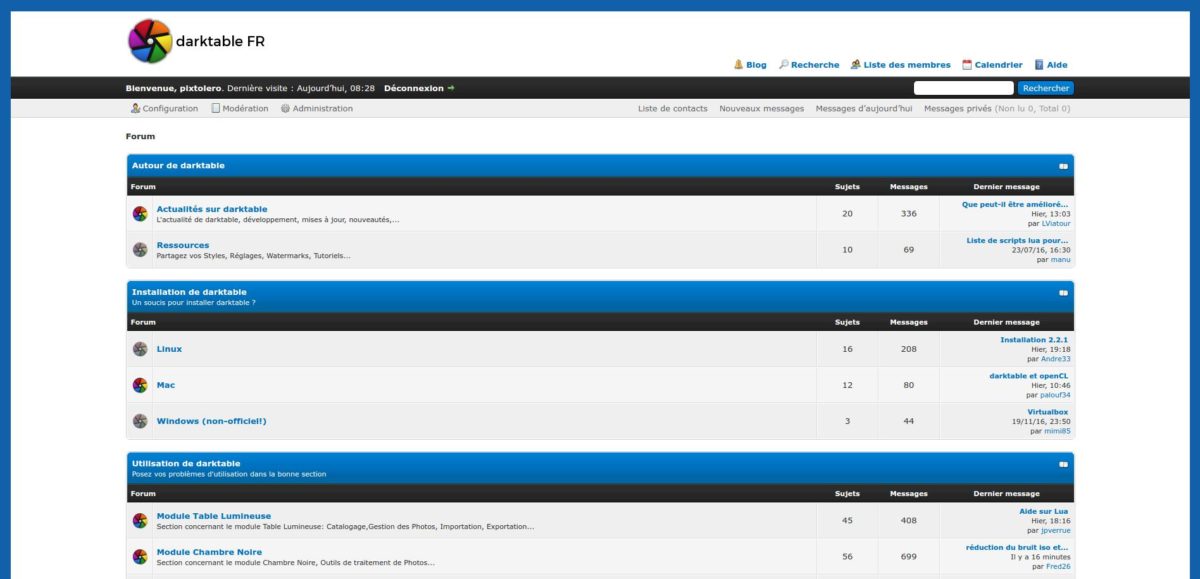Screen dimensions: 1200x579
Task: Click Déconnexion to log out
Action: point(413,88)
